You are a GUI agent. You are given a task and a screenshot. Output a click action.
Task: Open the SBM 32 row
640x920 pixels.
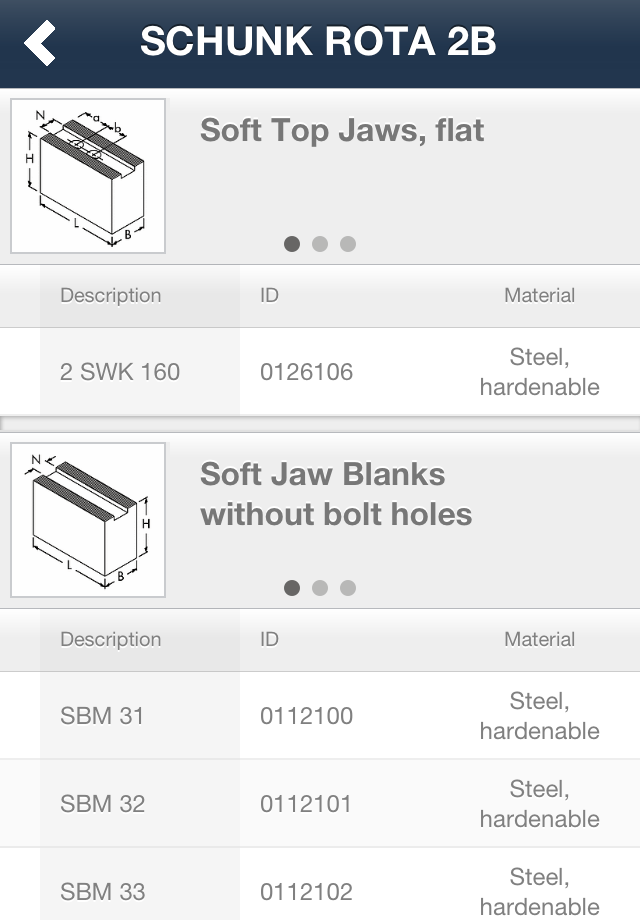[x=320, y=803]
